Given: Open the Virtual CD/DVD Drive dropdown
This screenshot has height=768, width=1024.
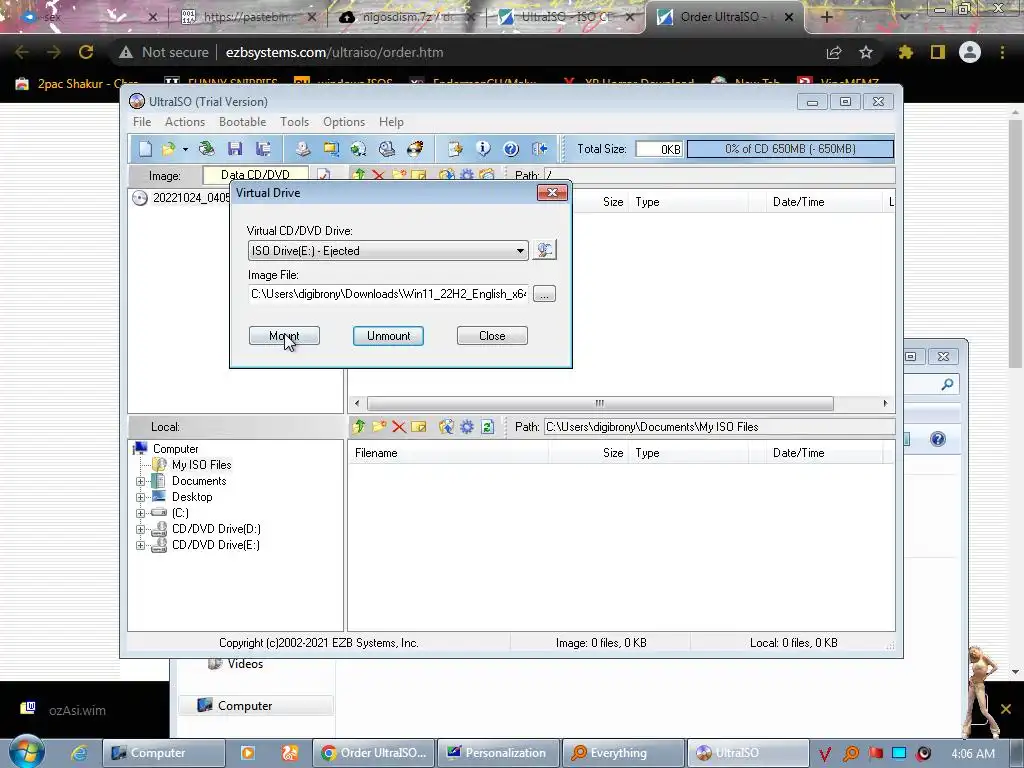Looking at the screenshot, I should [388, 251].
